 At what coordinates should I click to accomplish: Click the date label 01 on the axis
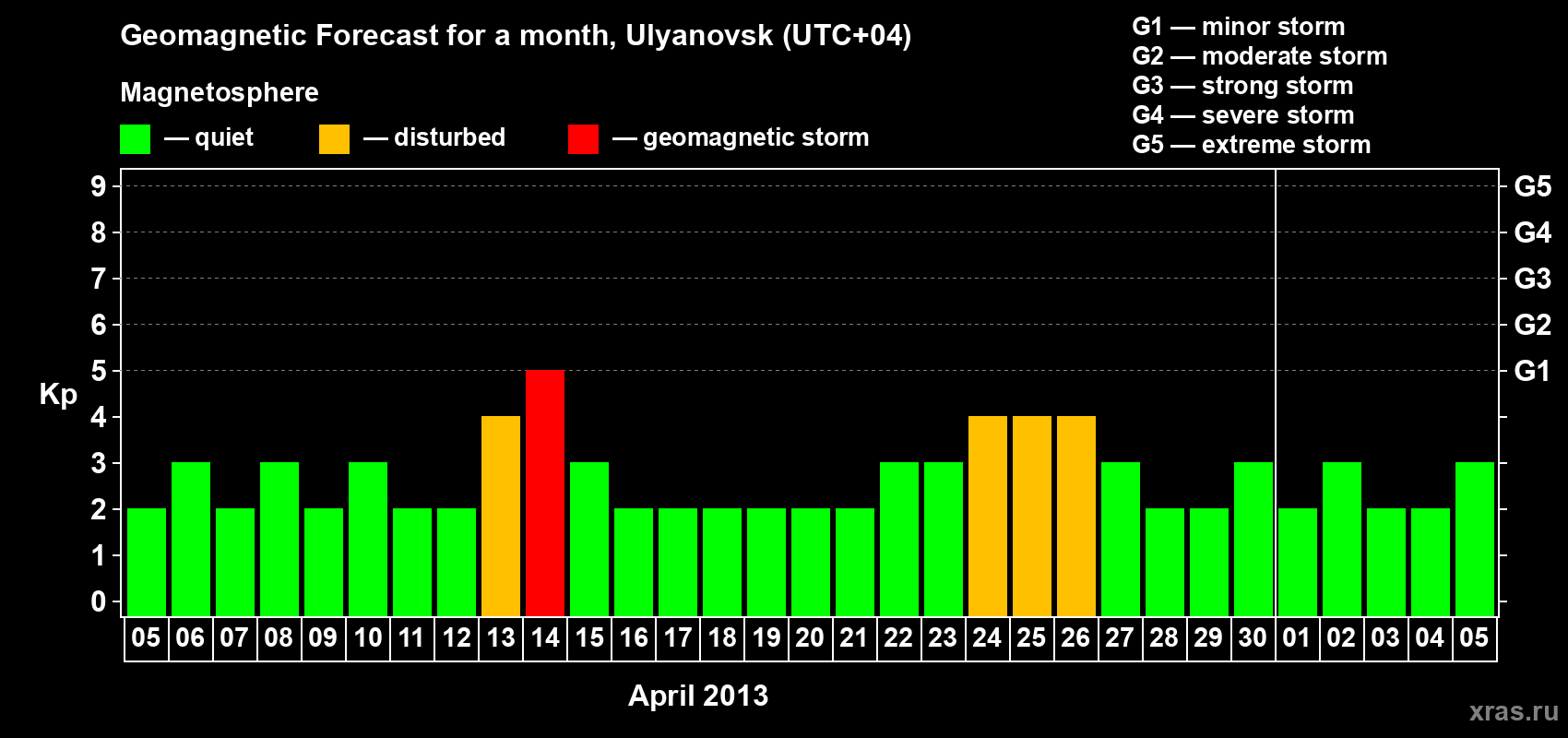(1297, 637)
